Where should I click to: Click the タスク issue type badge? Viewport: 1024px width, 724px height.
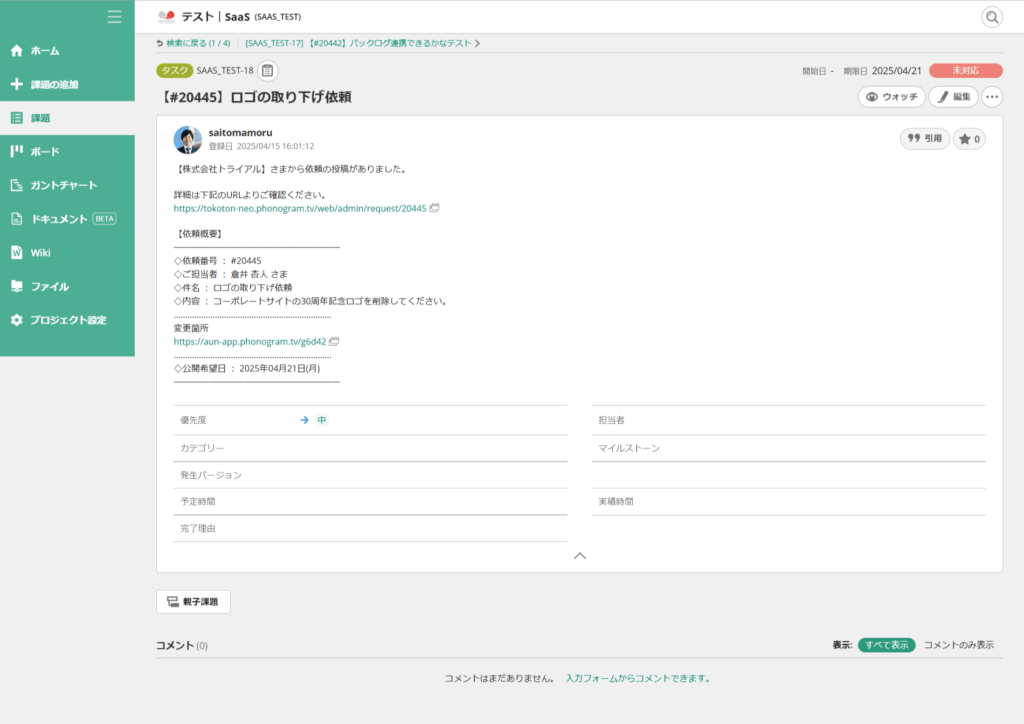click(174, 71)
